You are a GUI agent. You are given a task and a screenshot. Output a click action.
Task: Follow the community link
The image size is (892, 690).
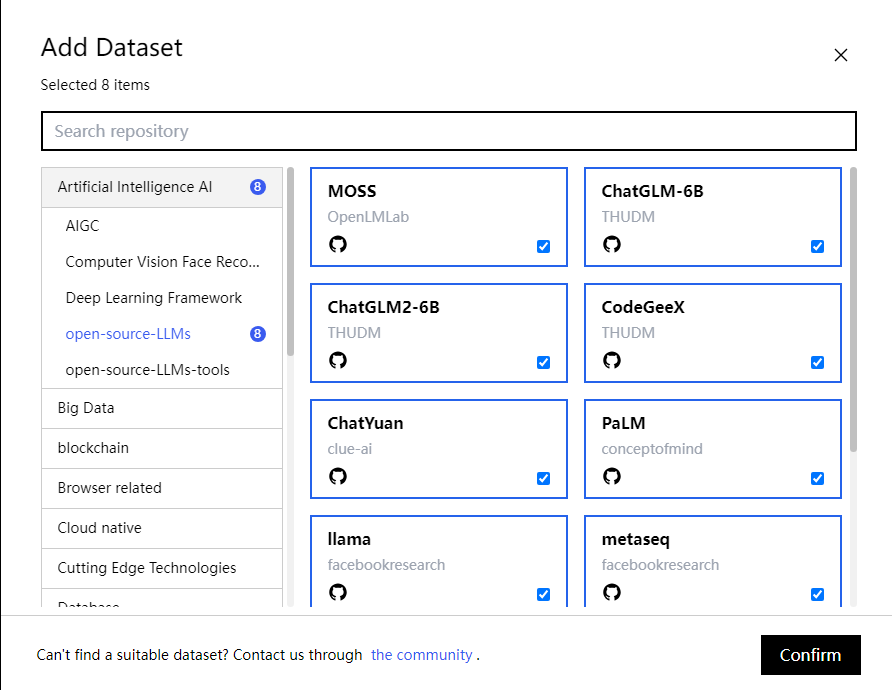coord(422,655)
